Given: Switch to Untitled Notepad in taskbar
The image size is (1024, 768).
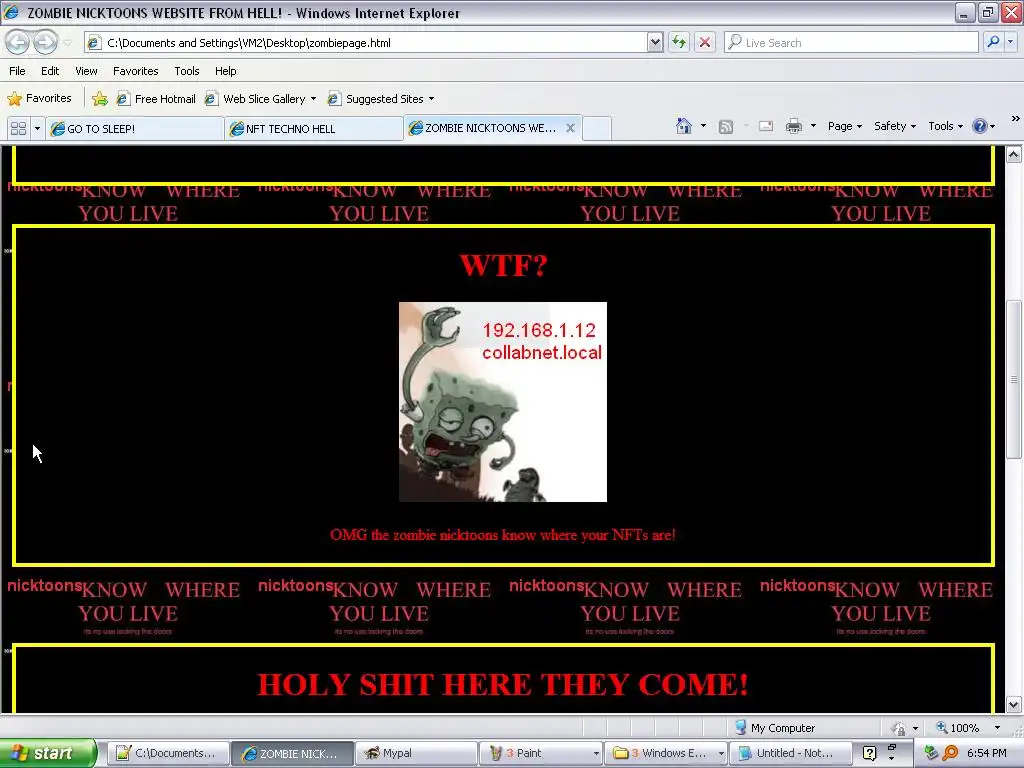Looking at the screenshot, I should (x=790, y=753).
